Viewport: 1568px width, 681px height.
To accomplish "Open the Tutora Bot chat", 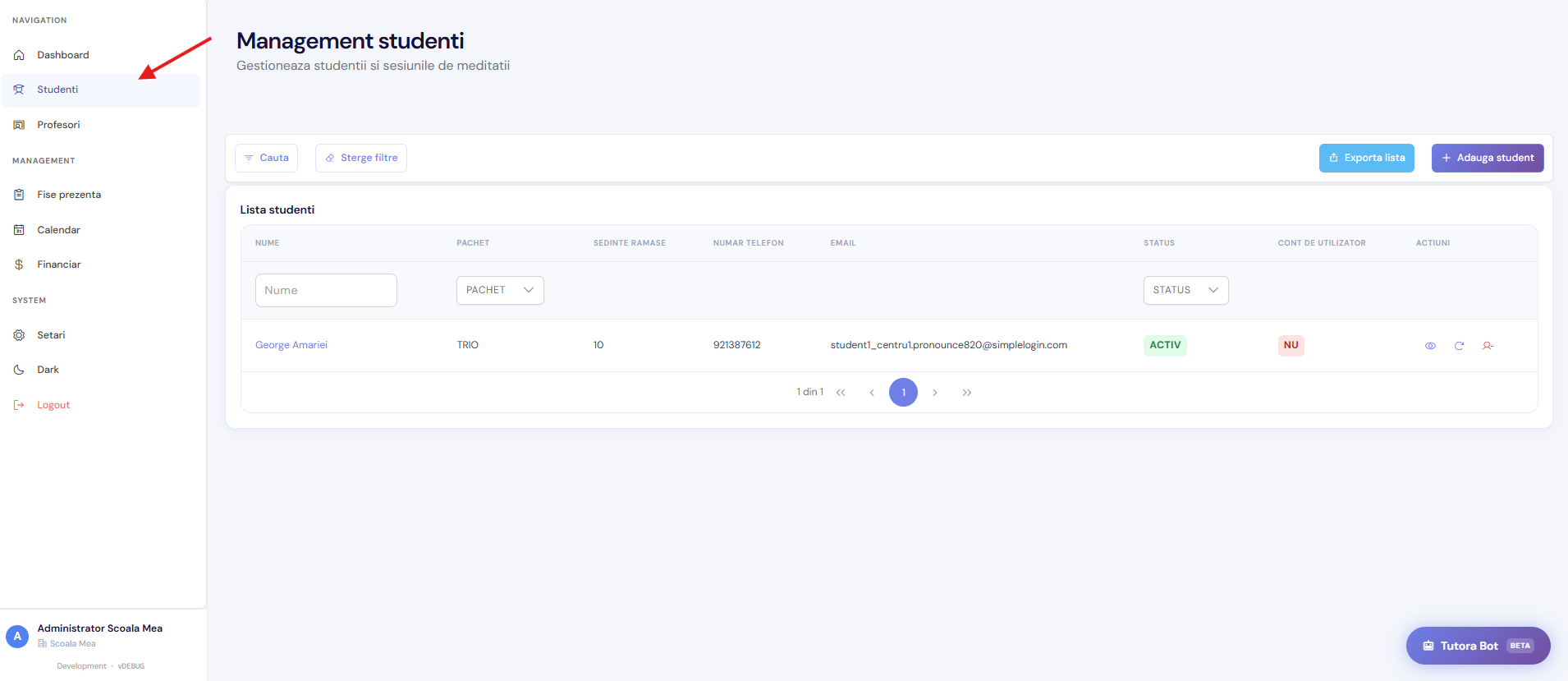I will pos(1478,646).
